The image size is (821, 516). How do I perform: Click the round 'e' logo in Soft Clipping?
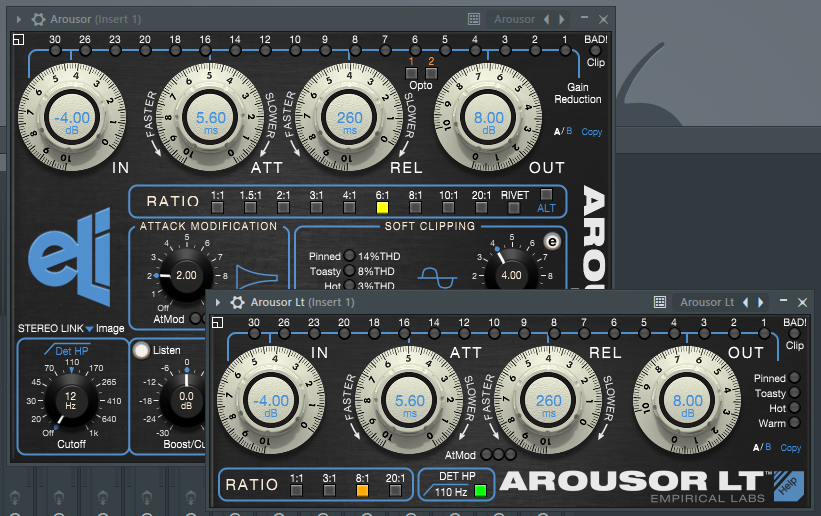pyautogui.click(x=552, y=241)
